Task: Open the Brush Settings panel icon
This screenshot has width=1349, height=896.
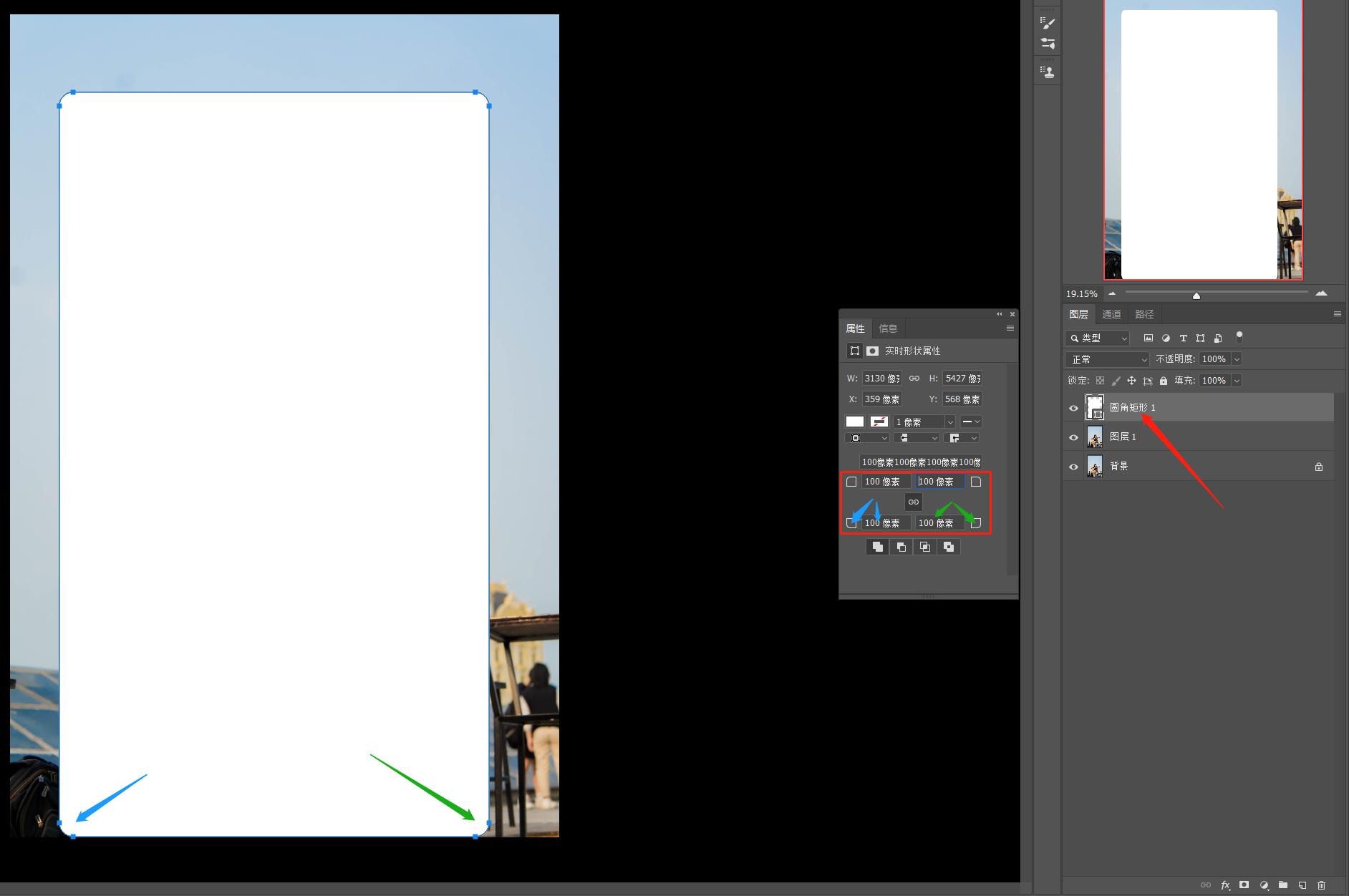Action: click(x=1048, y=23)
